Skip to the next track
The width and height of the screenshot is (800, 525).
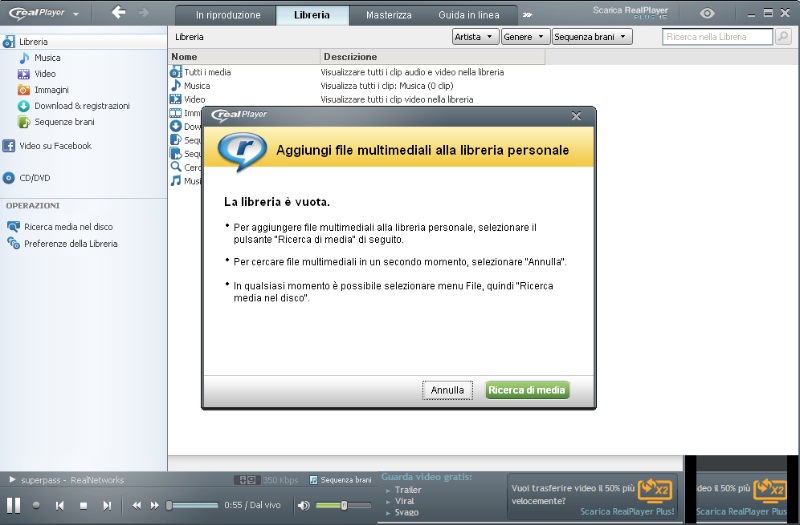tap(107, 506)
